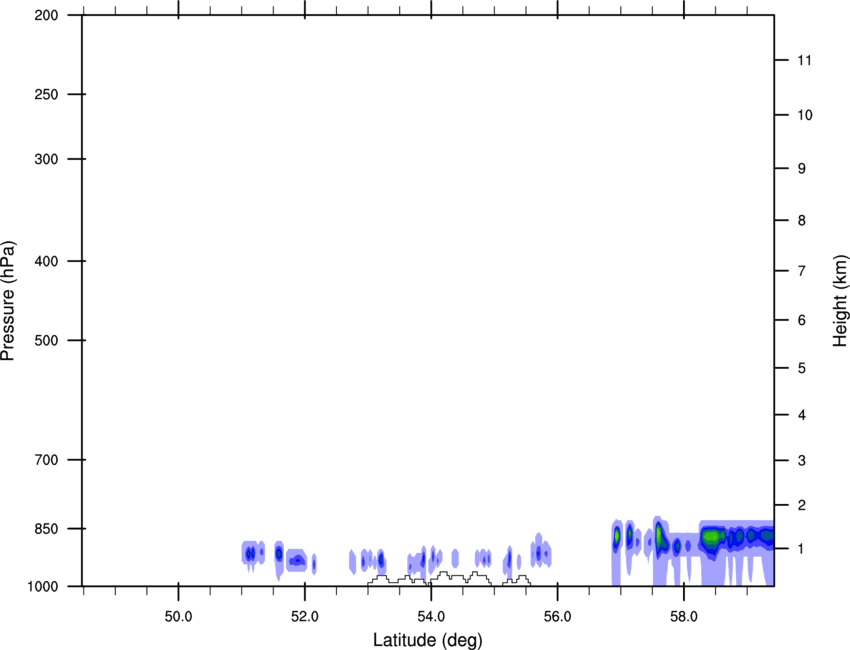Click latitude tick label 58.0
This screenshot has width=850, height=650.
pyautogui.click(x=684, y=617)
